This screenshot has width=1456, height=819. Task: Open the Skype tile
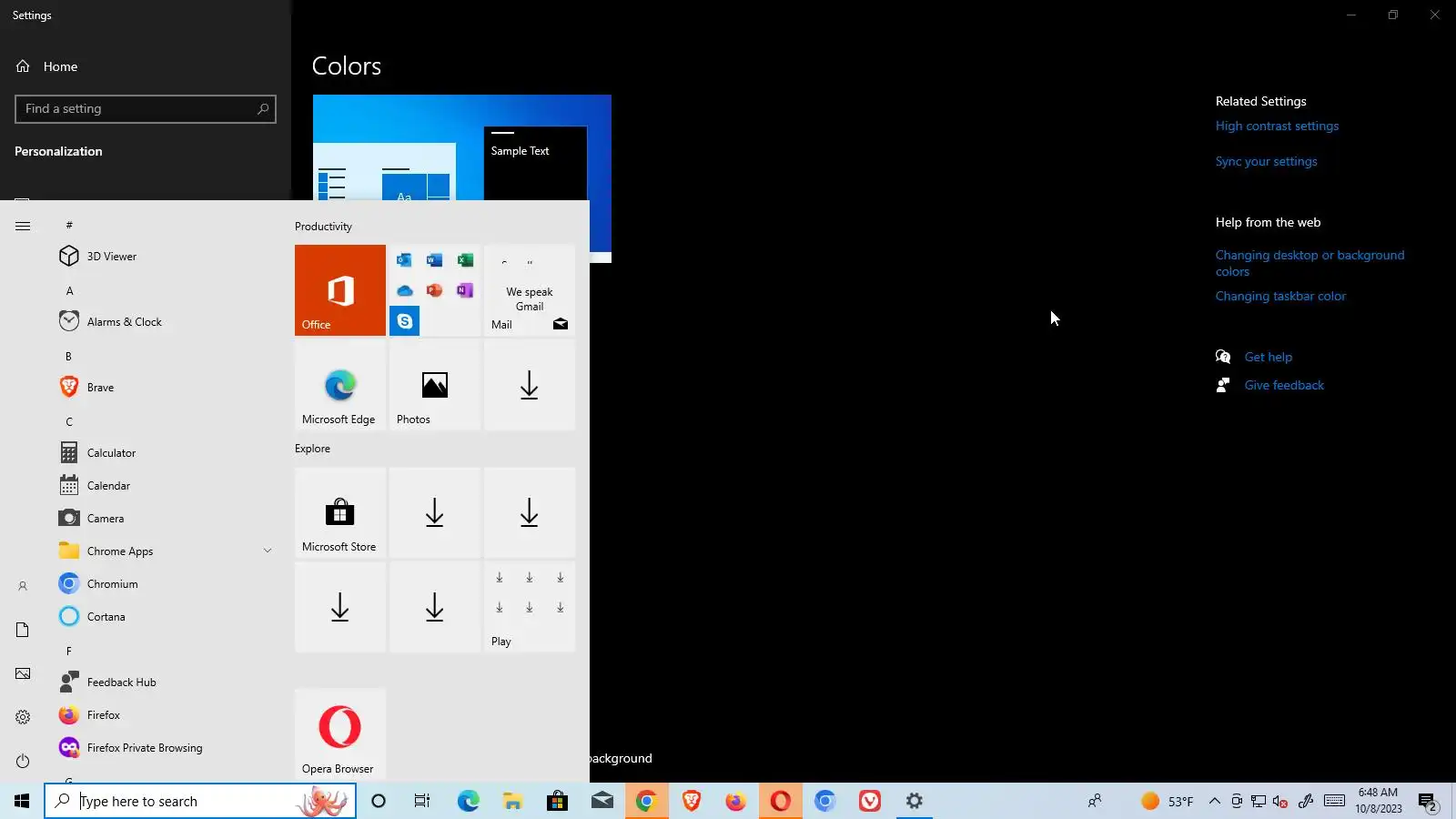click(x=405, y=321)
